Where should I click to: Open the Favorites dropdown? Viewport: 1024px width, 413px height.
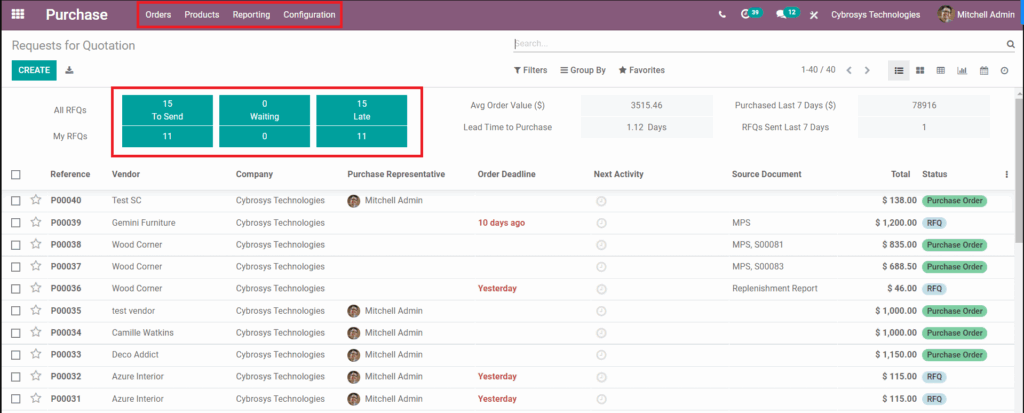(x=641, y=70)
